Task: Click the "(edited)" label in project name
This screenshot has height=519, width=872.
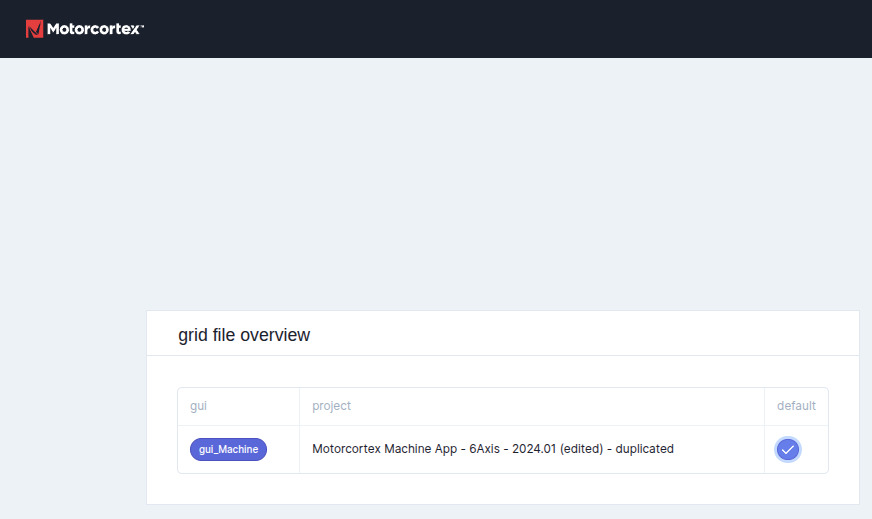Action: (581, 449)
